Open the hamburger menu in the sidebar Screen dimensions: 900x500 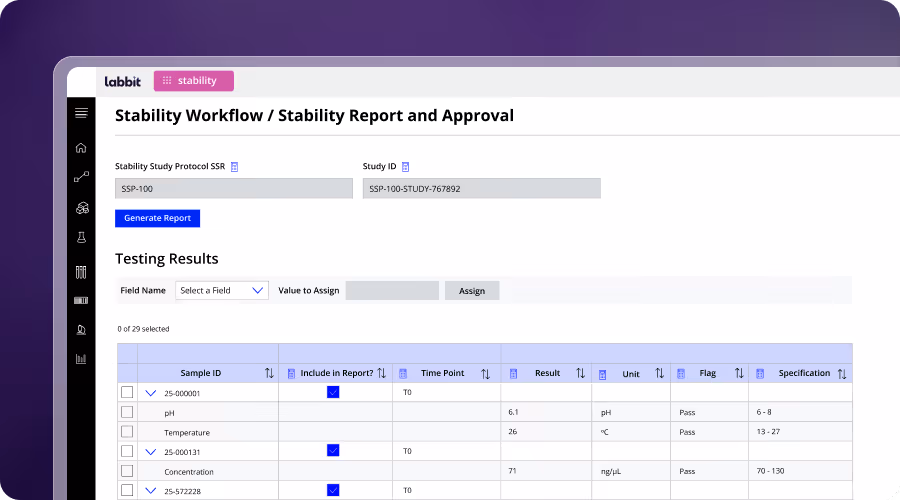coord(81,113)
